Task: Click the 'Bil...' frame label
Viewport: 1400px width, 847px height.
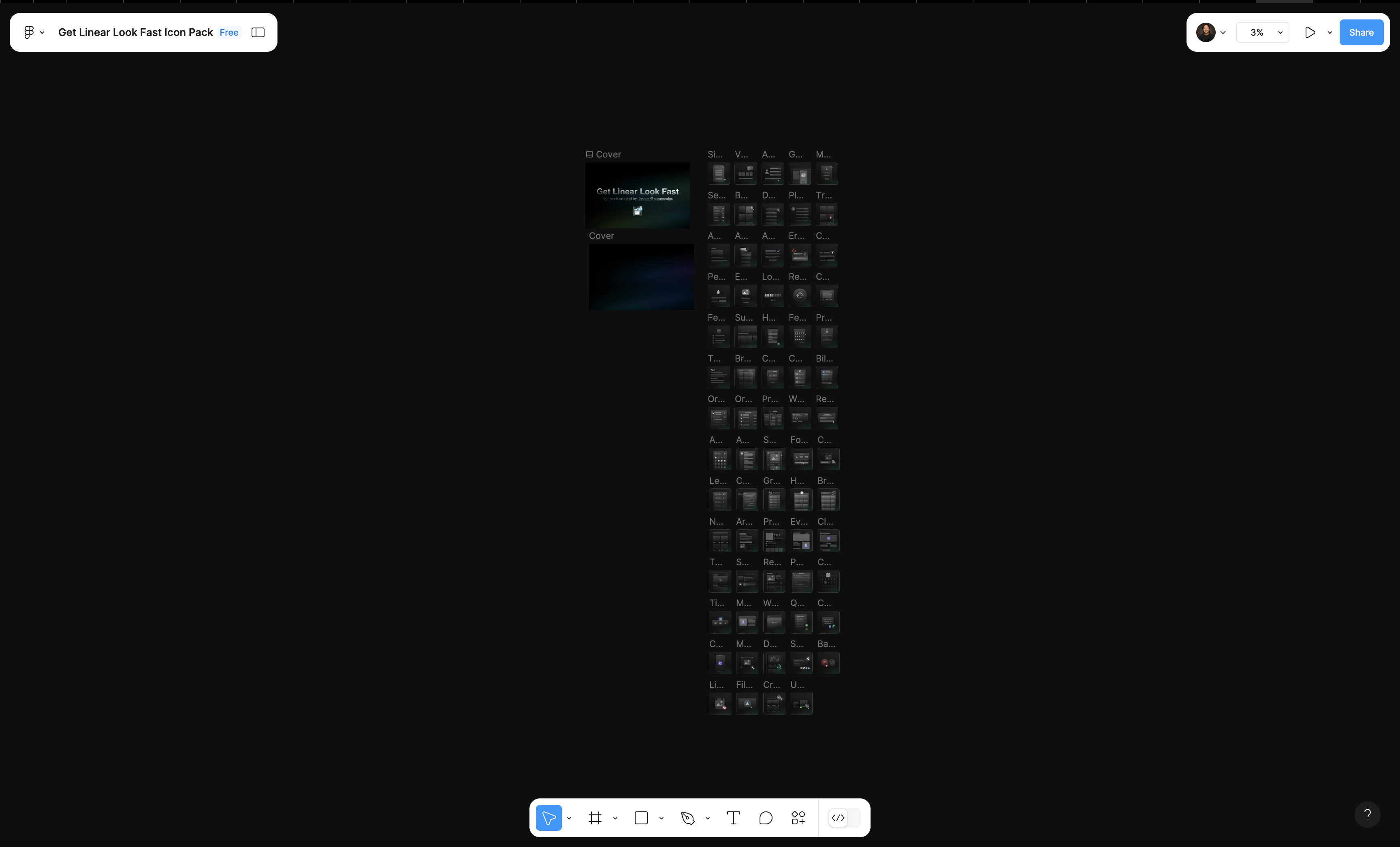Action: 824,358
